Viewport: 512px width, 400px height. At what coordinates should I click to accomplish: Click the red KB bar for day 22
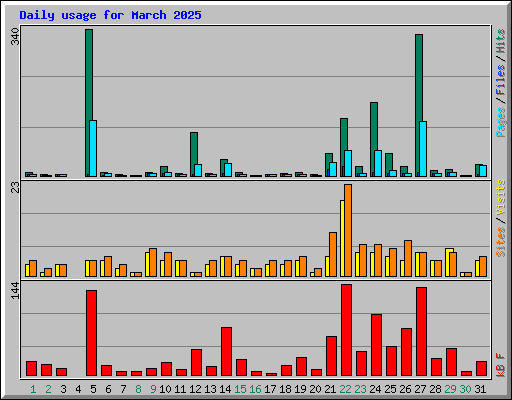(x=347, y=330)
